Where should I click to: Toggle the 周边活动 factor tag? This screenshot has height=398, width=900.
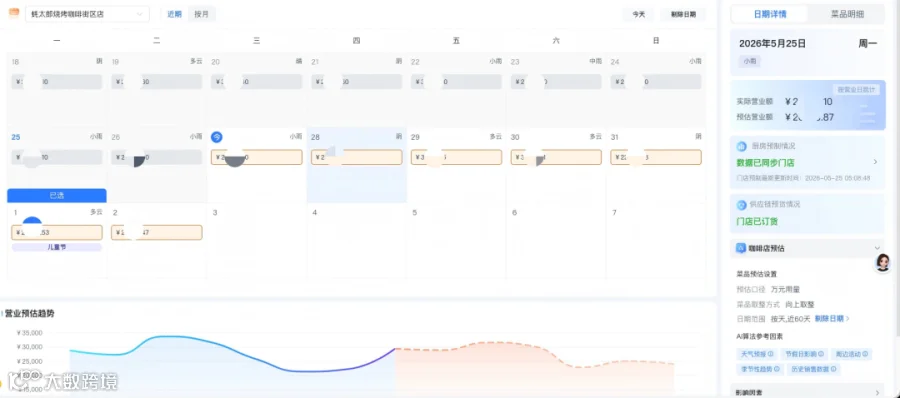click(x=852, y=354)
